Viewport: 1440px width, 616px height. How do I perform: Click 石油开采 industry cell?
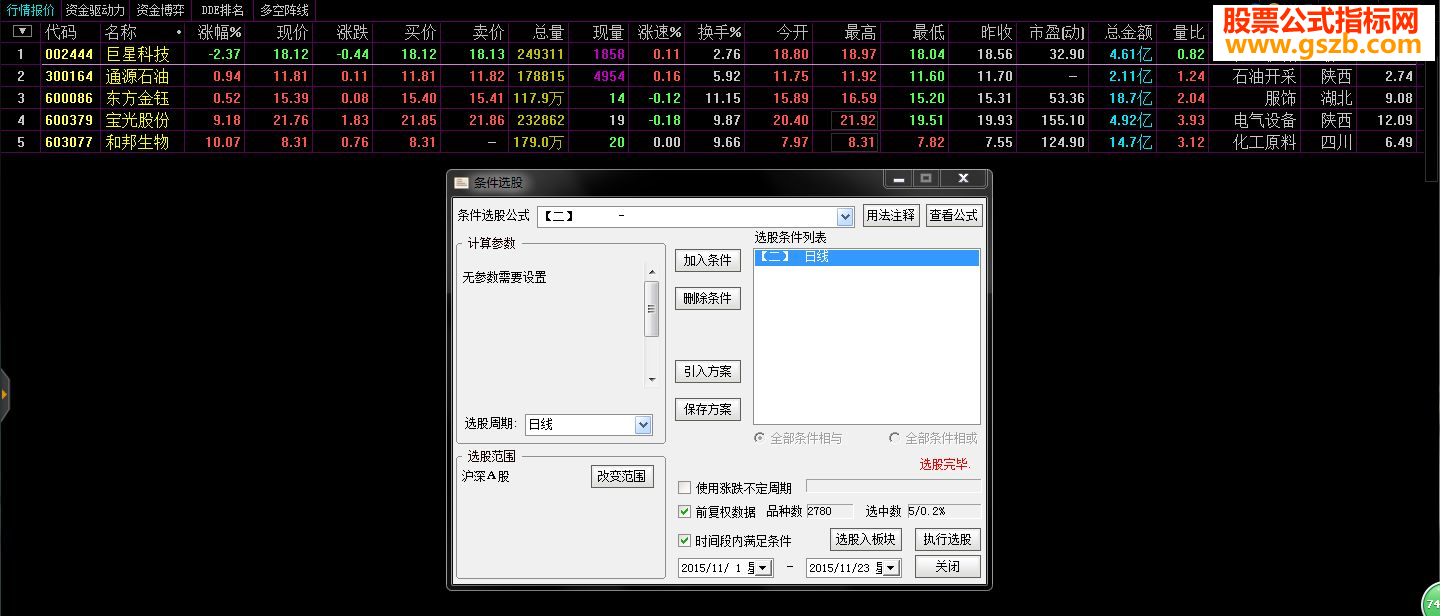click(1264, 76)
